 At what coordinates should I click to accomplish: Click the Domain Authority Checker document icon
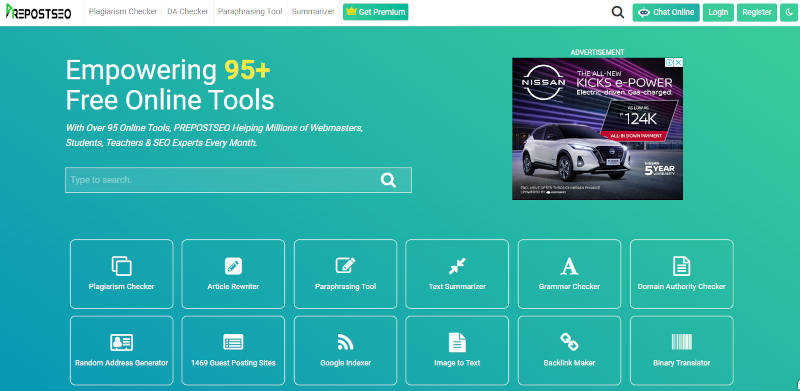tap(682, 266)
